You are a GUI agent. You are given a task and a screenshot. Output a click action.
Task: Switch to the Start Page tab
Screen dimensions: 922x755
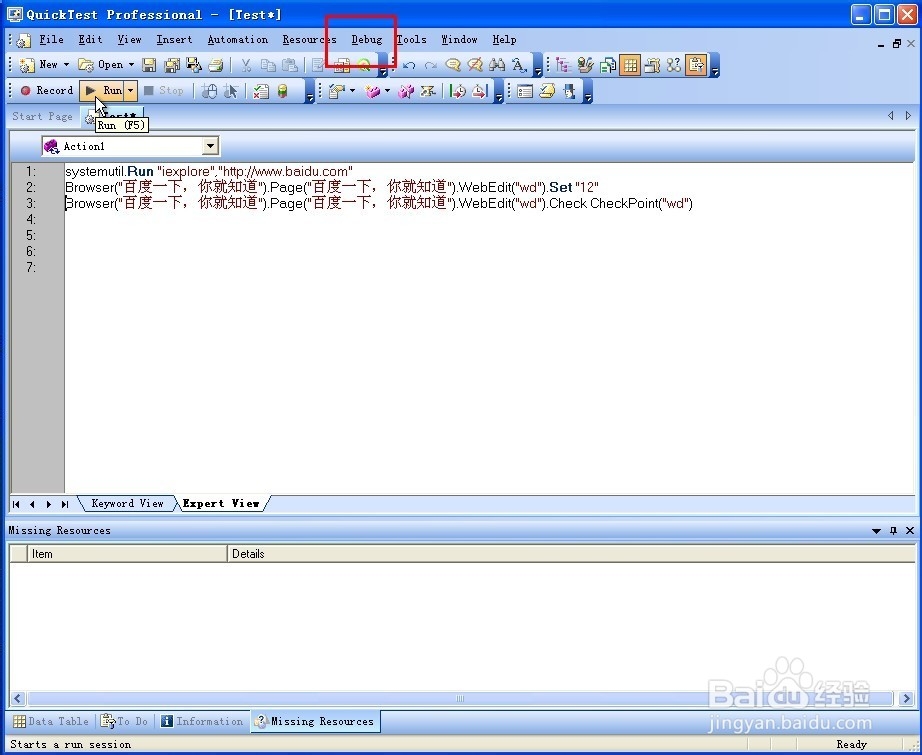coord(42,116)
